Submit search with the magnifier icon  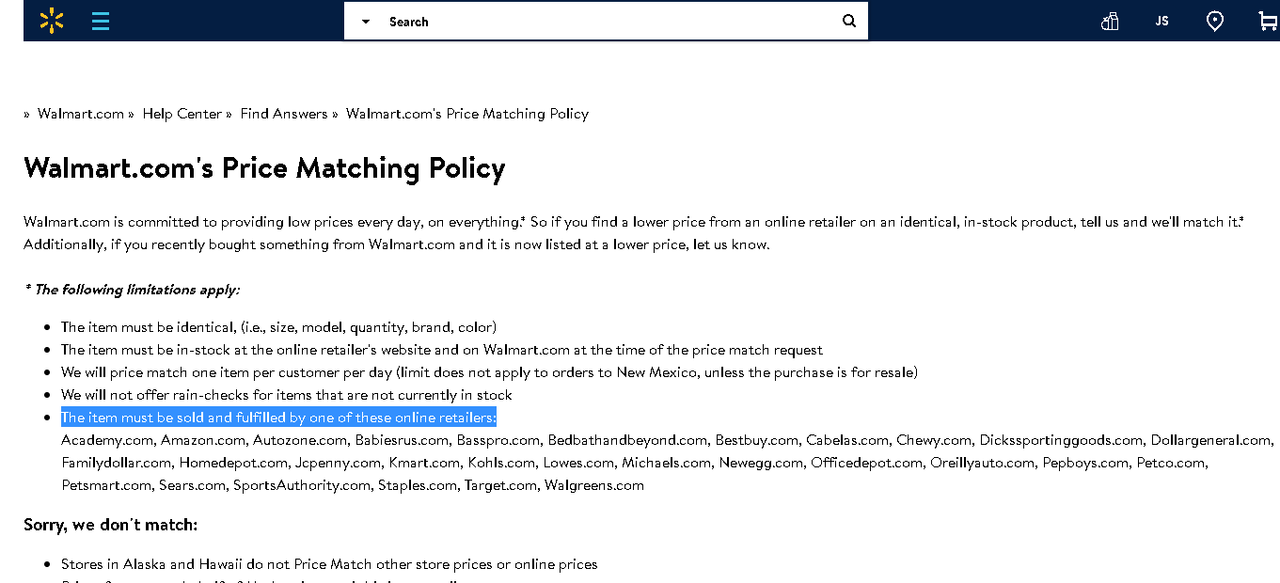click(x=849, y=21)
